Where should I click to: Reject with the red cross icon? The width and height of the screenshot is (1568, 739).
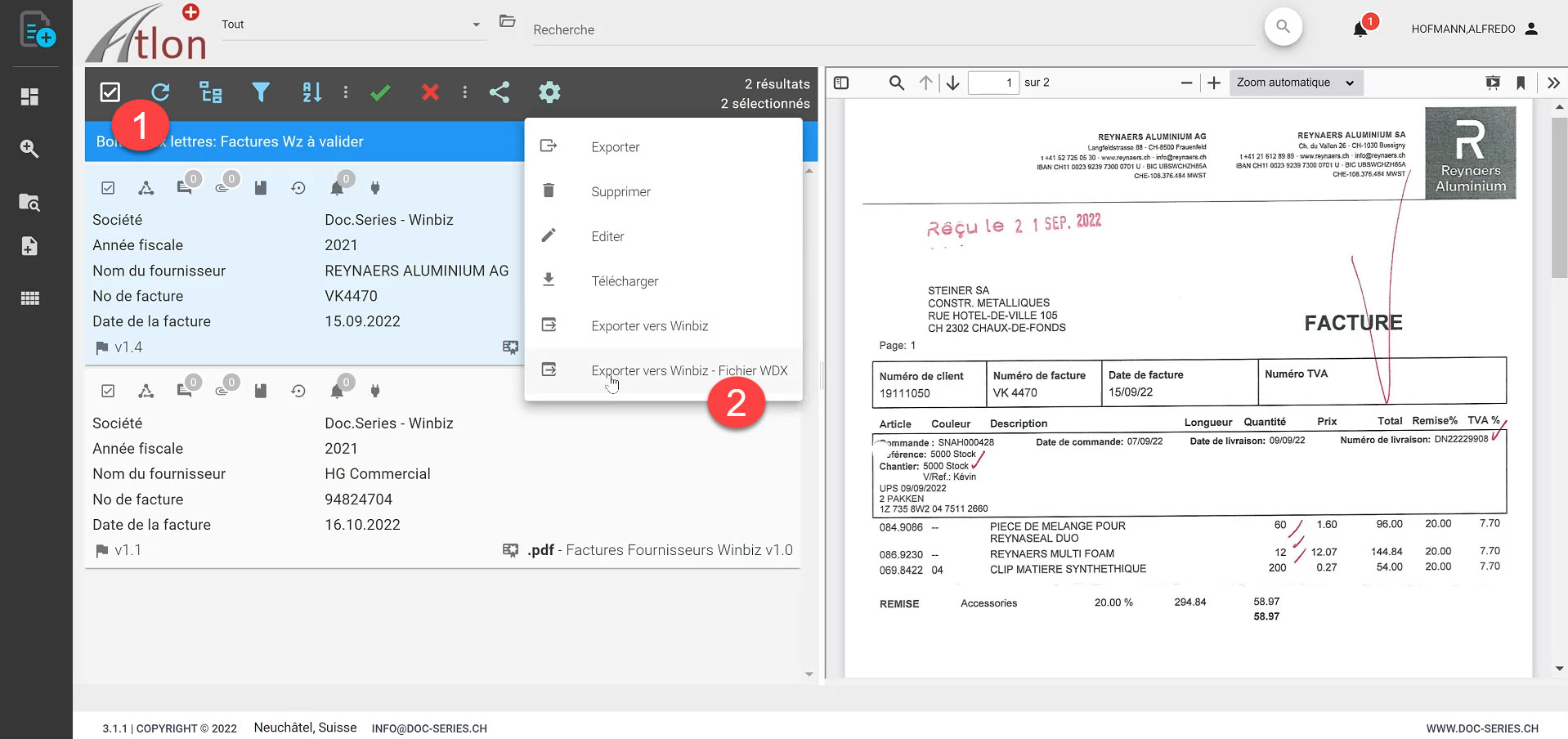[x=430, y=92]
